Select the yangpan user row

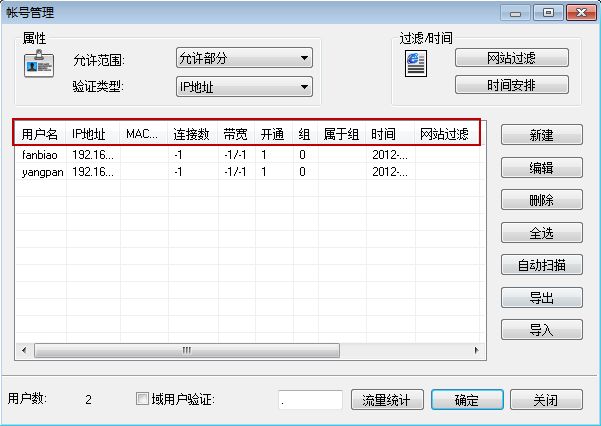(x=247, y=171)
